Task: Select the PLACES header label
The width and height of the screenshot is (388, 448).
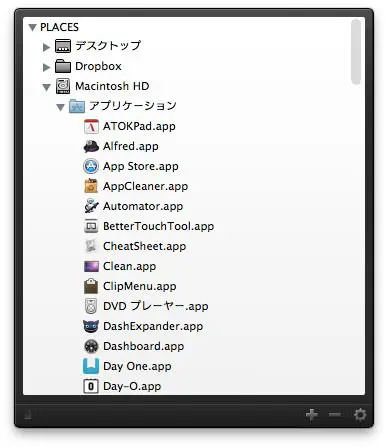Action: (x=59, y=27)
